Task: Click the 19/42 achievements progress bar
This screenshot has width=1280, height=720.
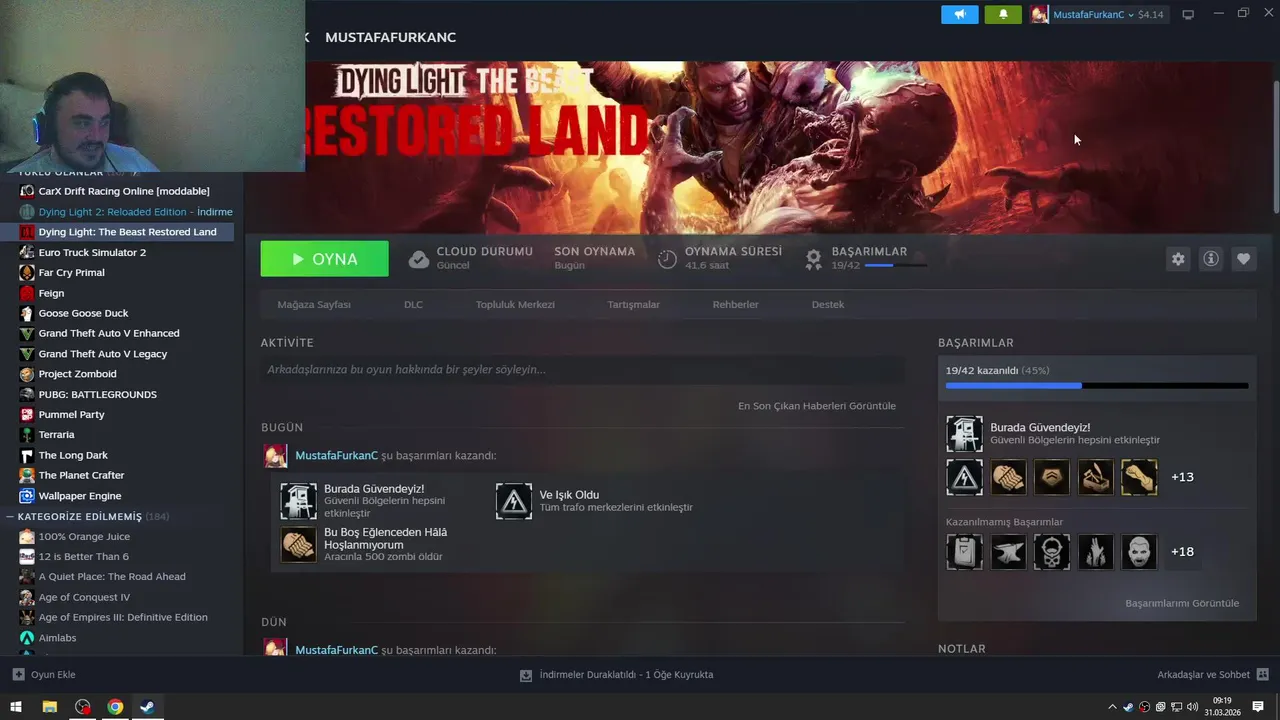Action: 1097,386
